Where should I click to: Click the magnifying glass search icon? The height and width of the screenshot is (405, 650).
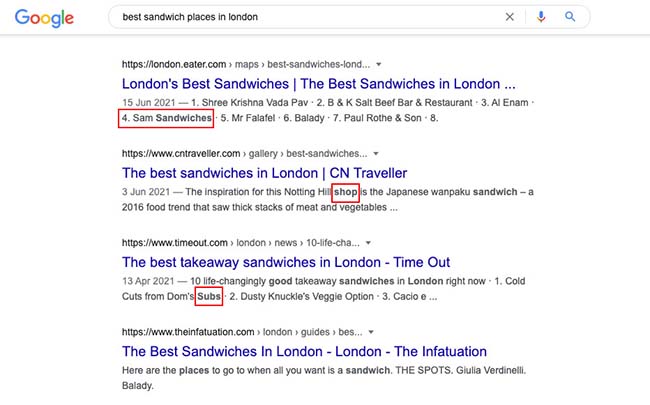[571, 17]
